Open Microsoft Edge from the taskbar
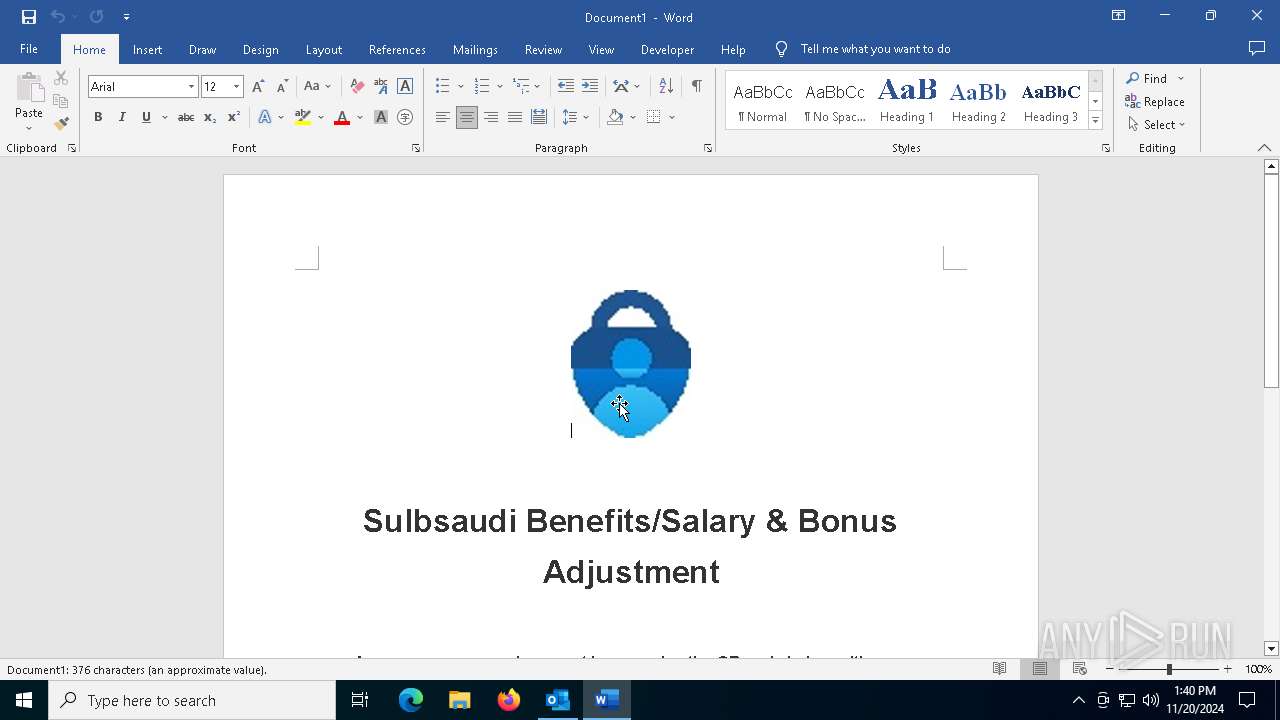The image size is (1280, 720). click(411, 700)
